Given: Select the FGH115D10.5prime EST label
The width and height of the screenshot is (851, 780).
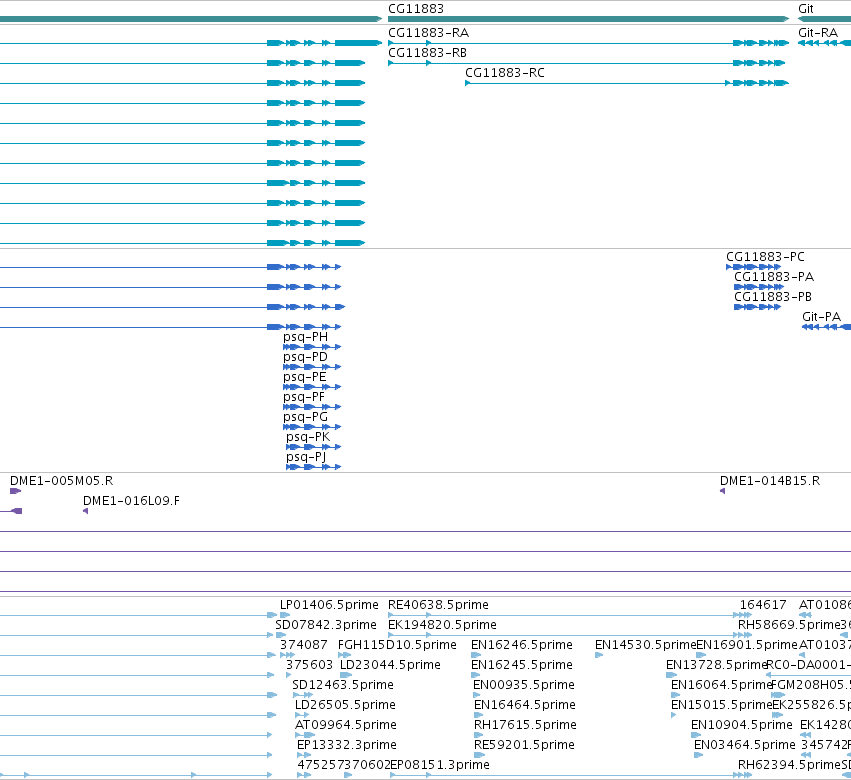Looking at the screenshot, I should coord(397,645).
